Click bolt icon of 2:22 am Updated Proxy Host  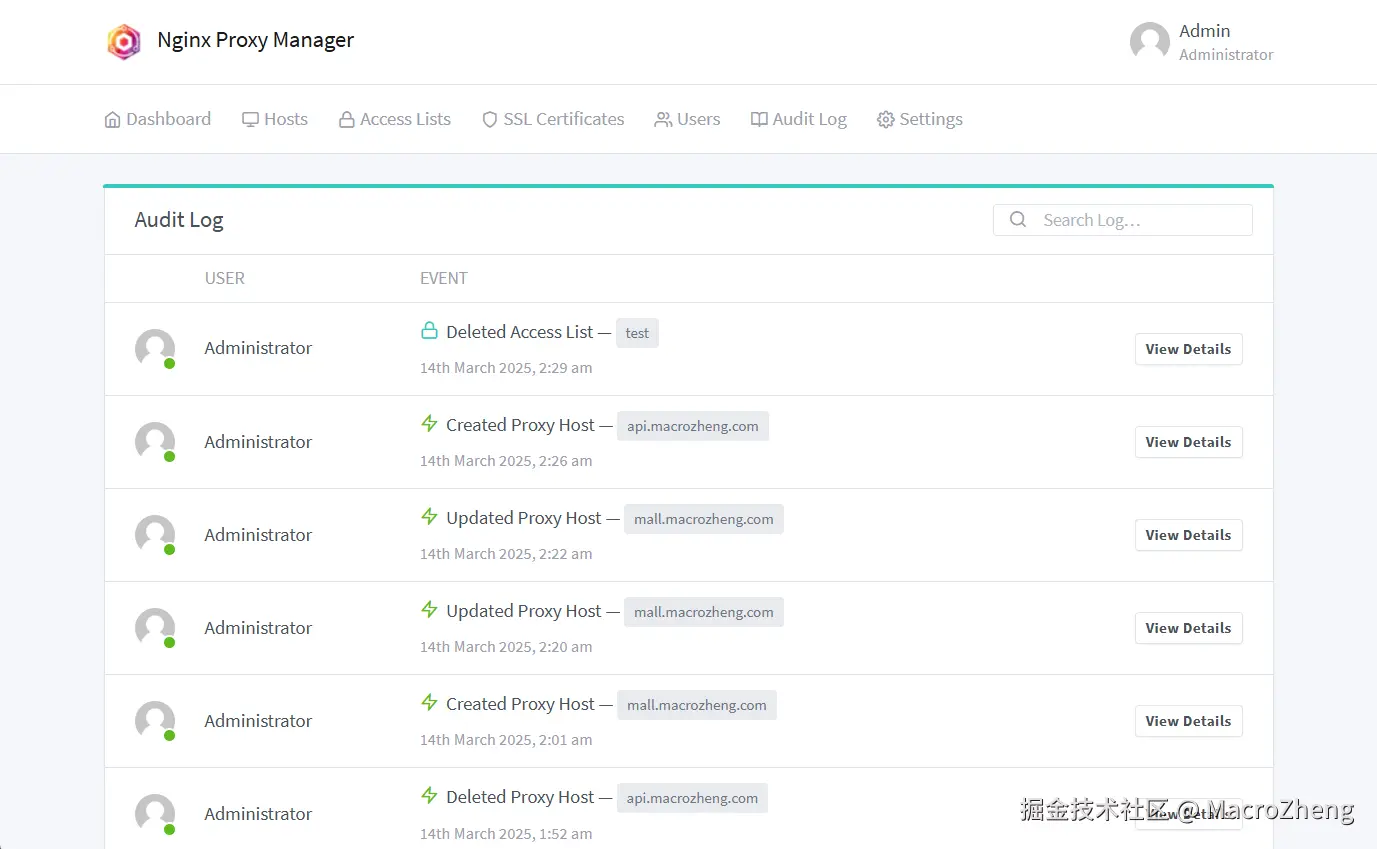tap(429, 517)
